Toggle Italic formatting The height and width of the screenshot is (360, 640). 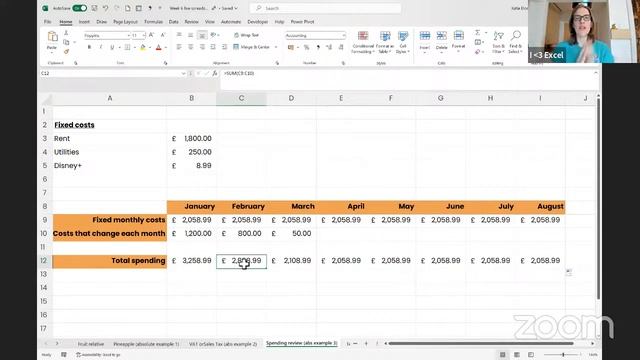click(x=101, y=48)
